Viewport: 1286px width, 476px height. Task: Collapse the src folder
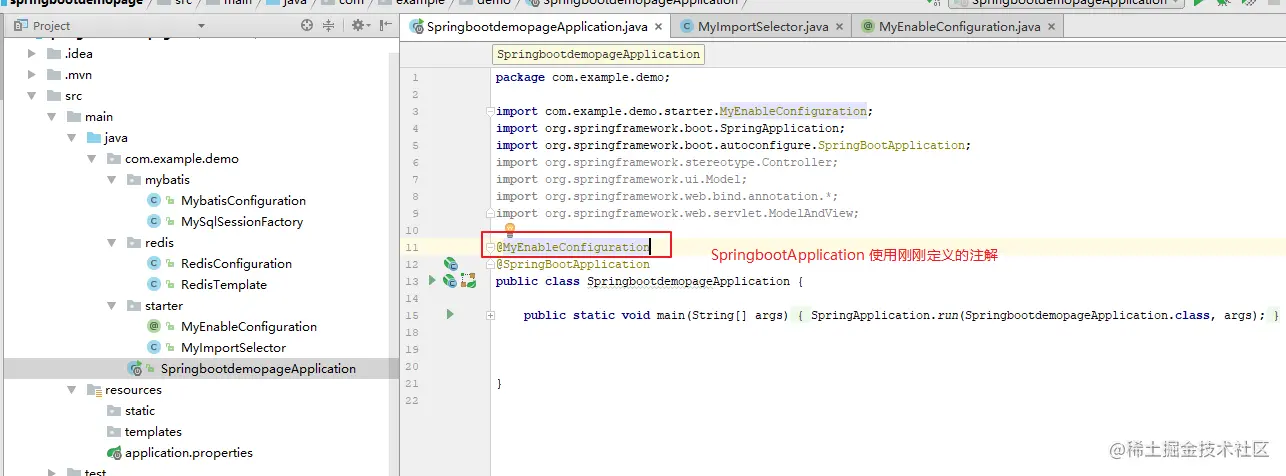31,96
